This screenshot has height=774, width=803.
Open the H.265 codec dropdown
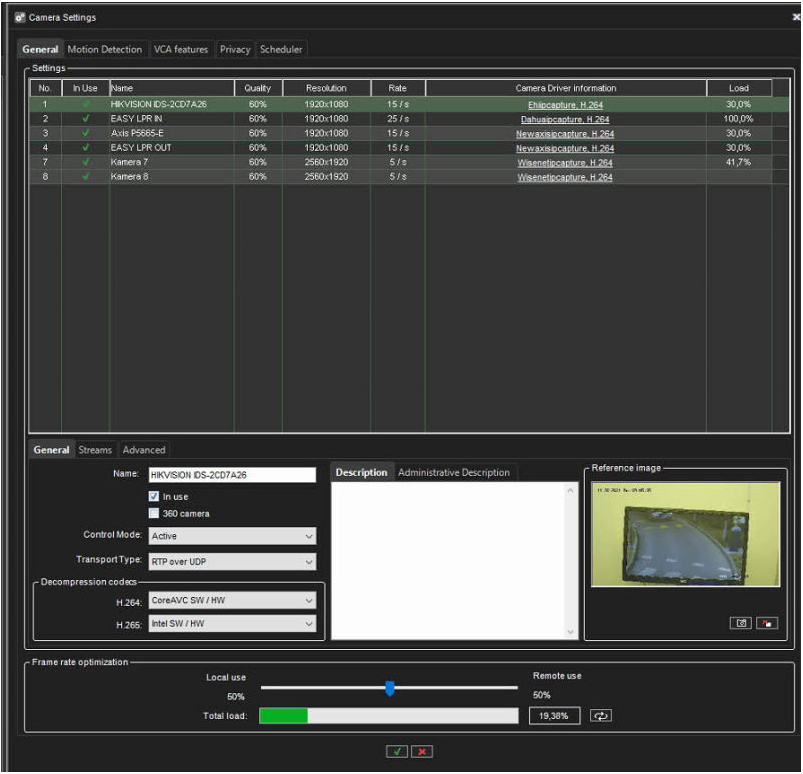pyautogui.click(x=232, y=624)
